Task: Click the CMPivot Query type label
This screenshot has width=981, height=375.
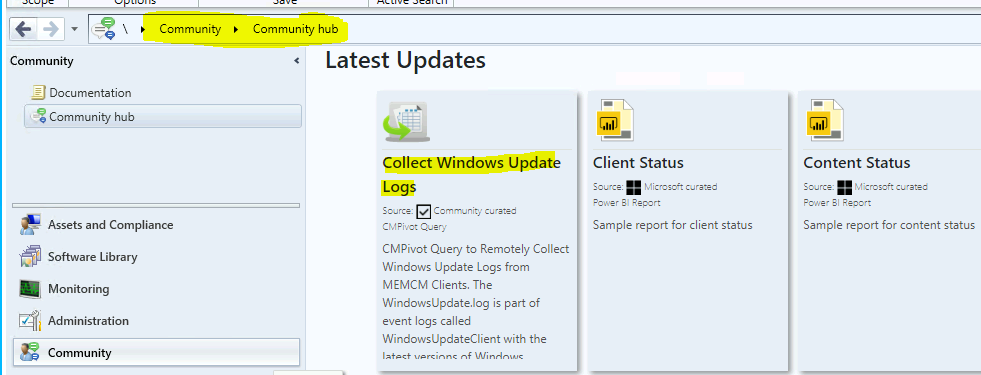Action: pos(414,227)
